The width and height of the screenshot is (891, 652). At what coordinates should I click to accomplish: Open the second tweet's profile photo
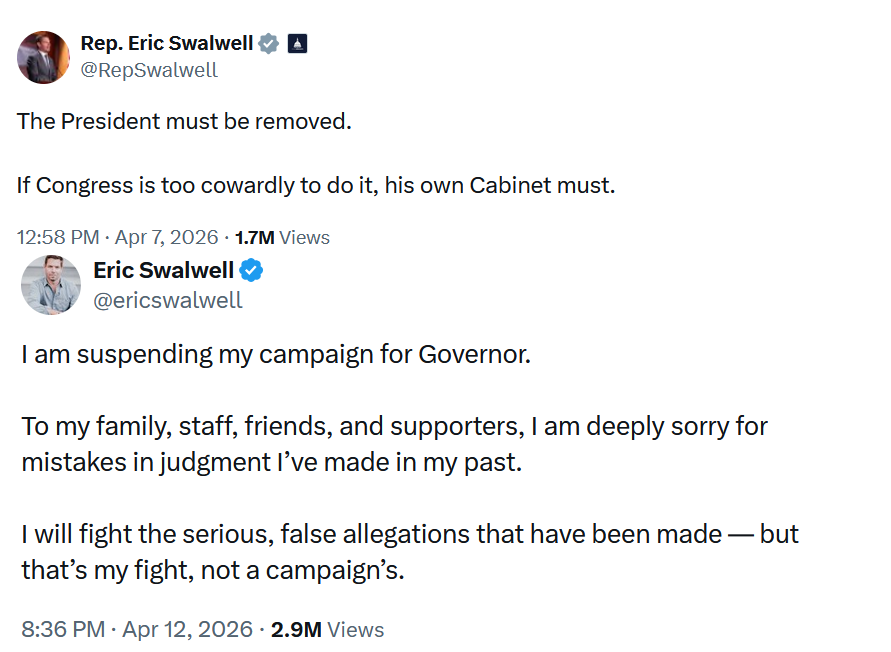[x=51, y=285]
